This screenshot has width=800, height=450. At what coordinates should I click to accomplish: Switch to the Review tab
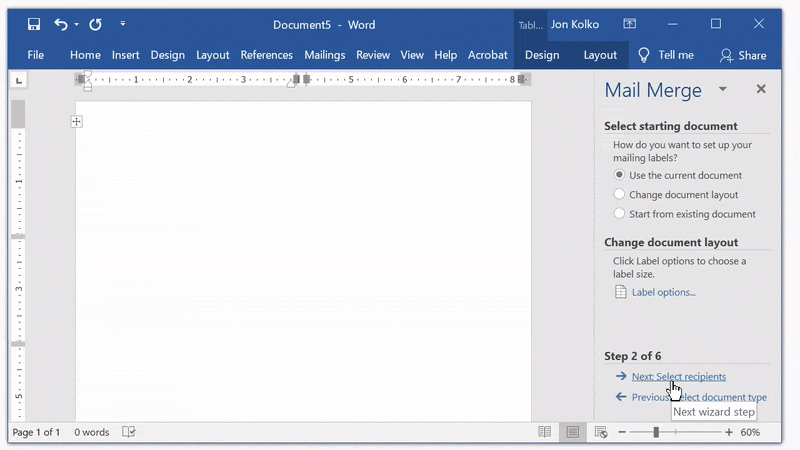pos(373,55)
